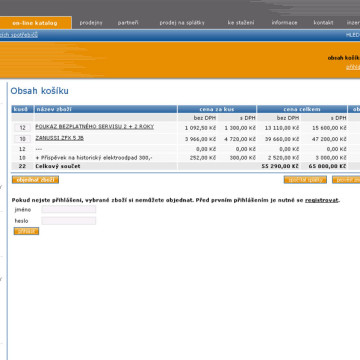360x360 pixels.
Task: Click the 300,00 Kč price cell
Action: tap(243, 158)
